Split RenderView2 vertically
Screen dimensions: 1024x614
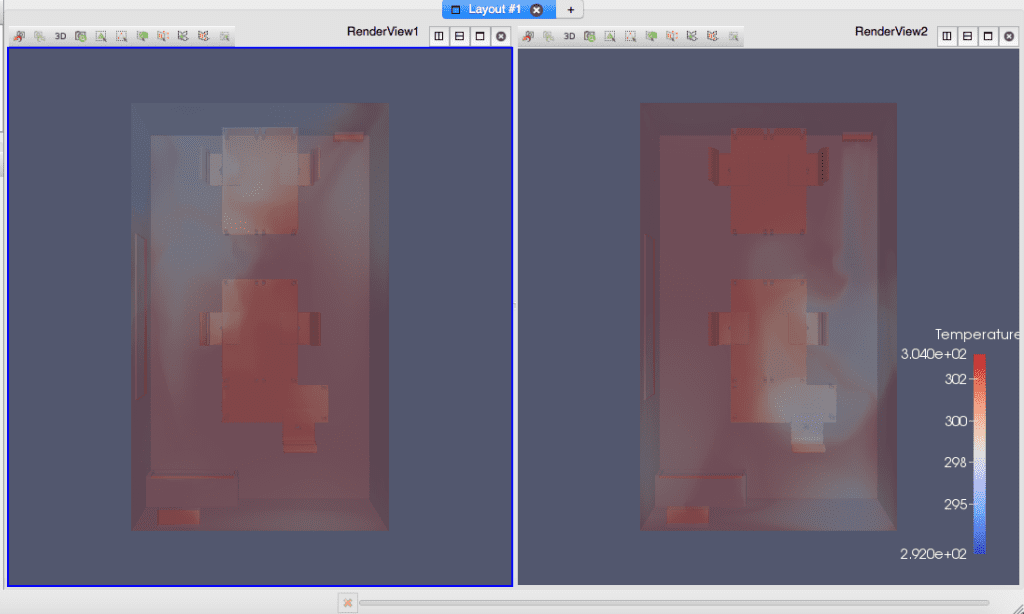coord(968,36)
